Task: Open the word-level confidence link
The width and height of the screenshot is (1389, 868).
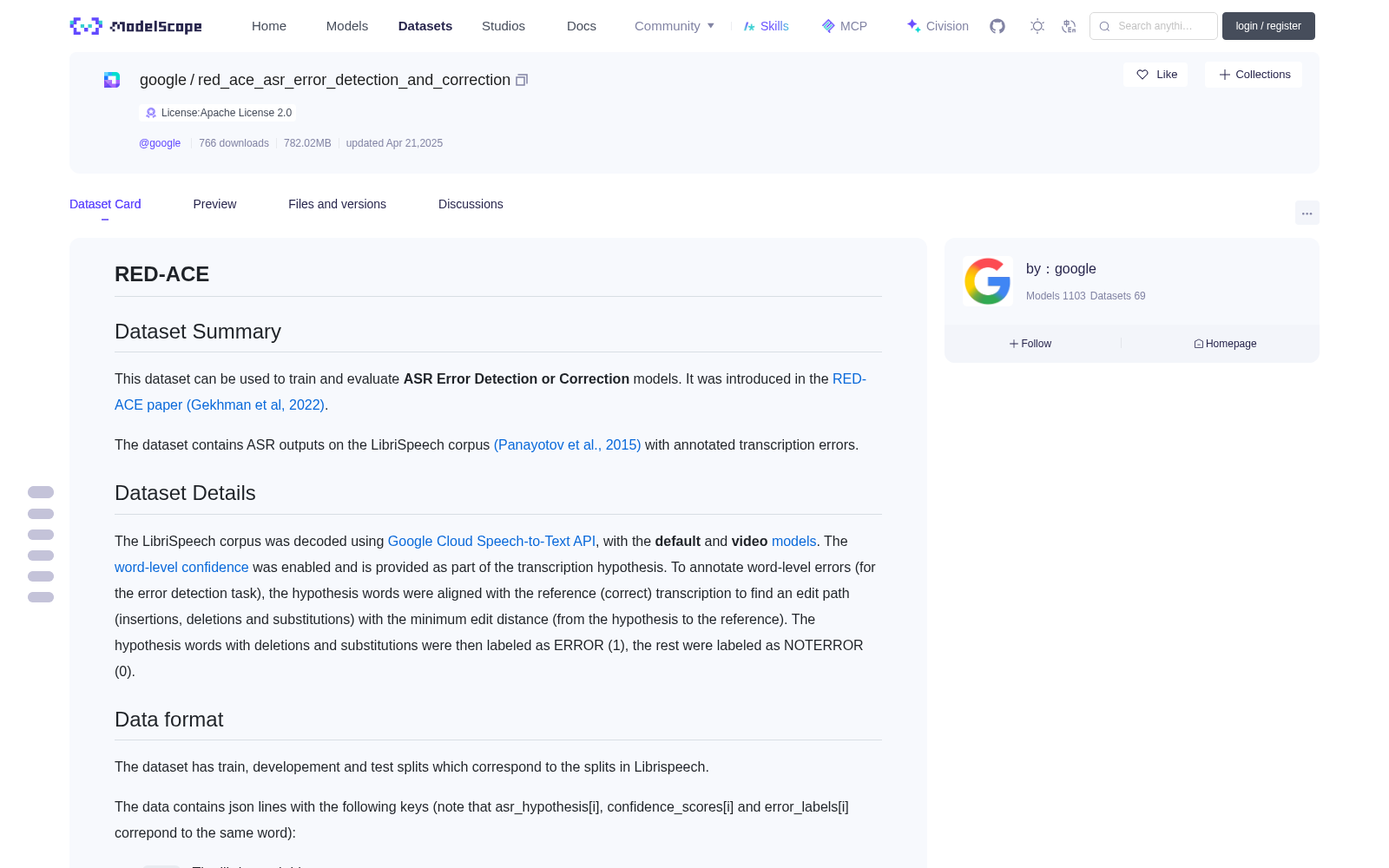Action: 181,567
